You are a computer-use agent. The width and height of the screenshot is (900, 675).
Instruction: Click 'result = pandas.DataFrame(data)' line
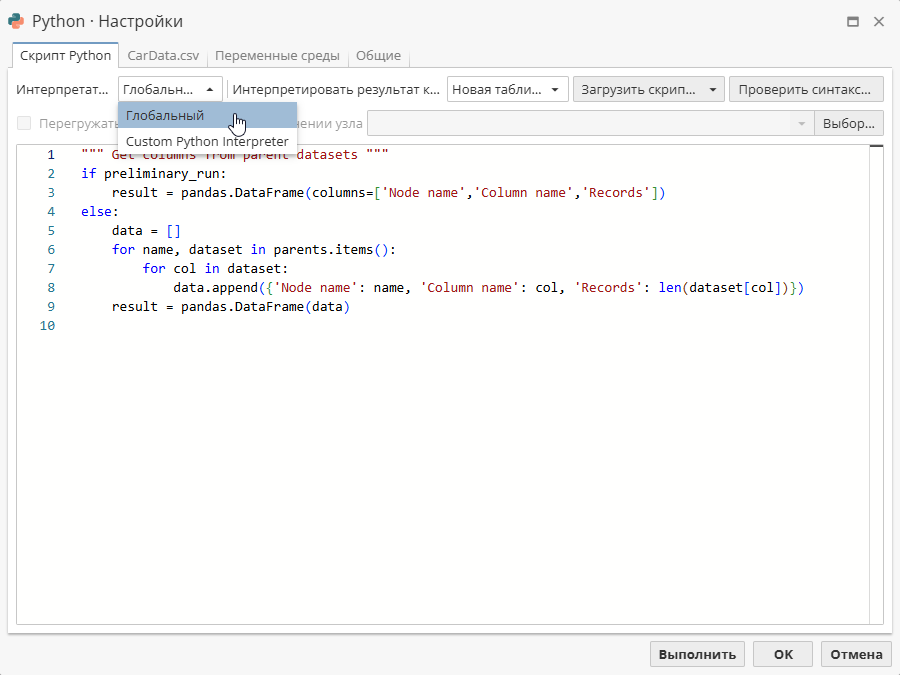[231, 306]
